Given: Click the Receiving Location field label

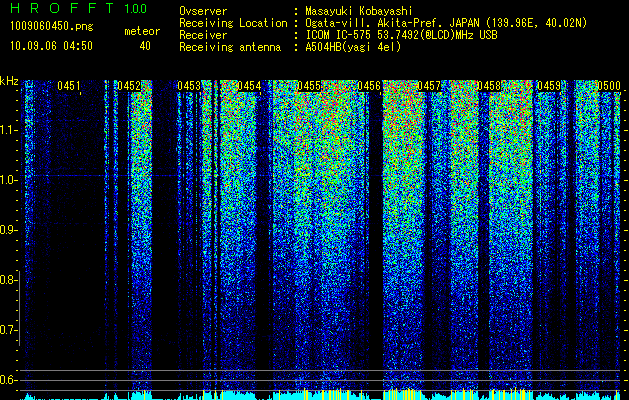Looking at the screenshot, I should pyautogui.click(x=233, y=23).
